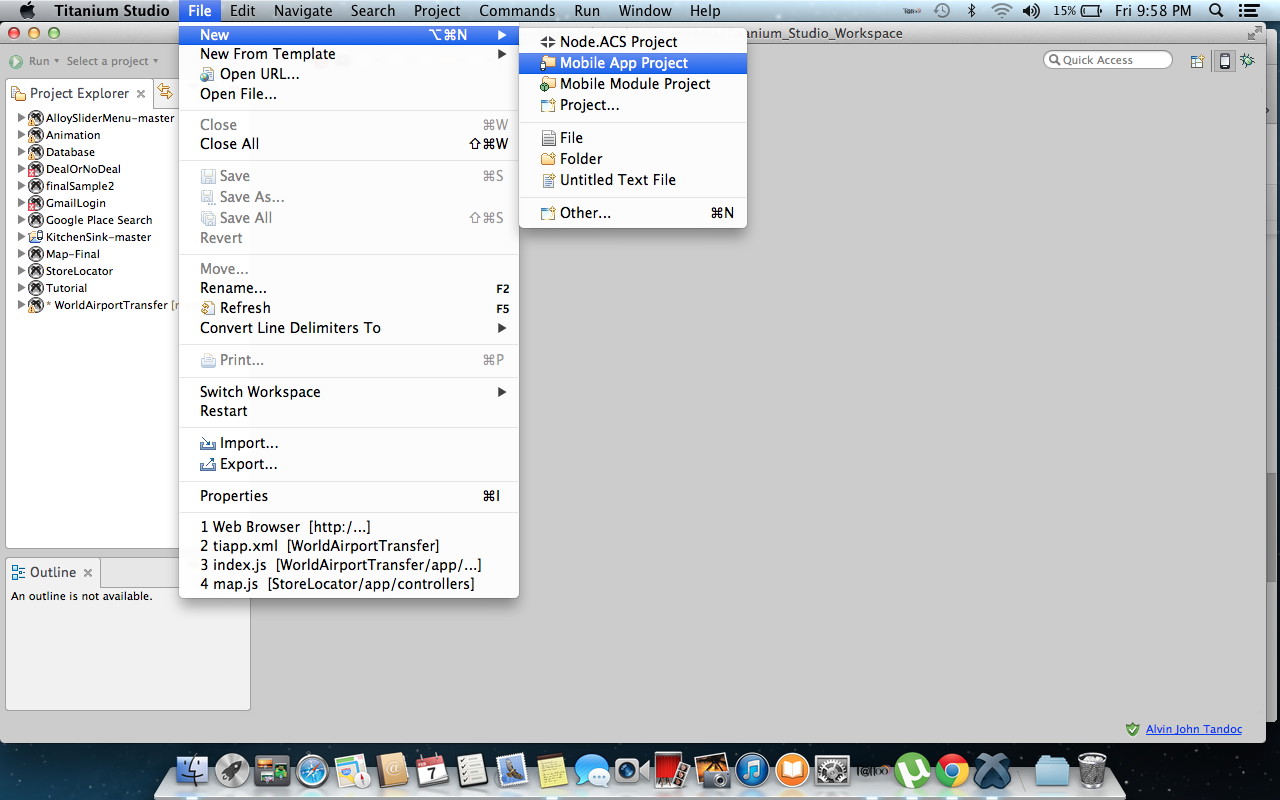Open the Bluetooth menu bar icon

(x=971, y=11)
